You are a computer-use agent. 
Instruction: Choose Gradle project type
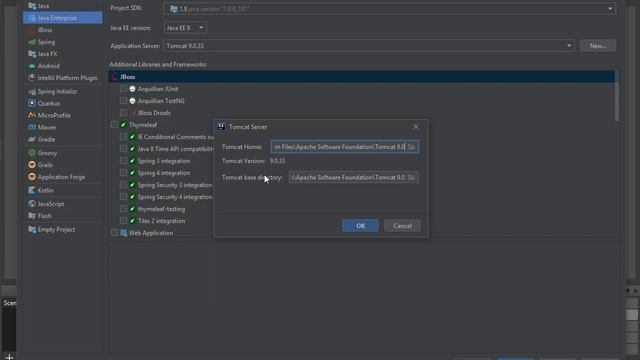coord(46,139)
